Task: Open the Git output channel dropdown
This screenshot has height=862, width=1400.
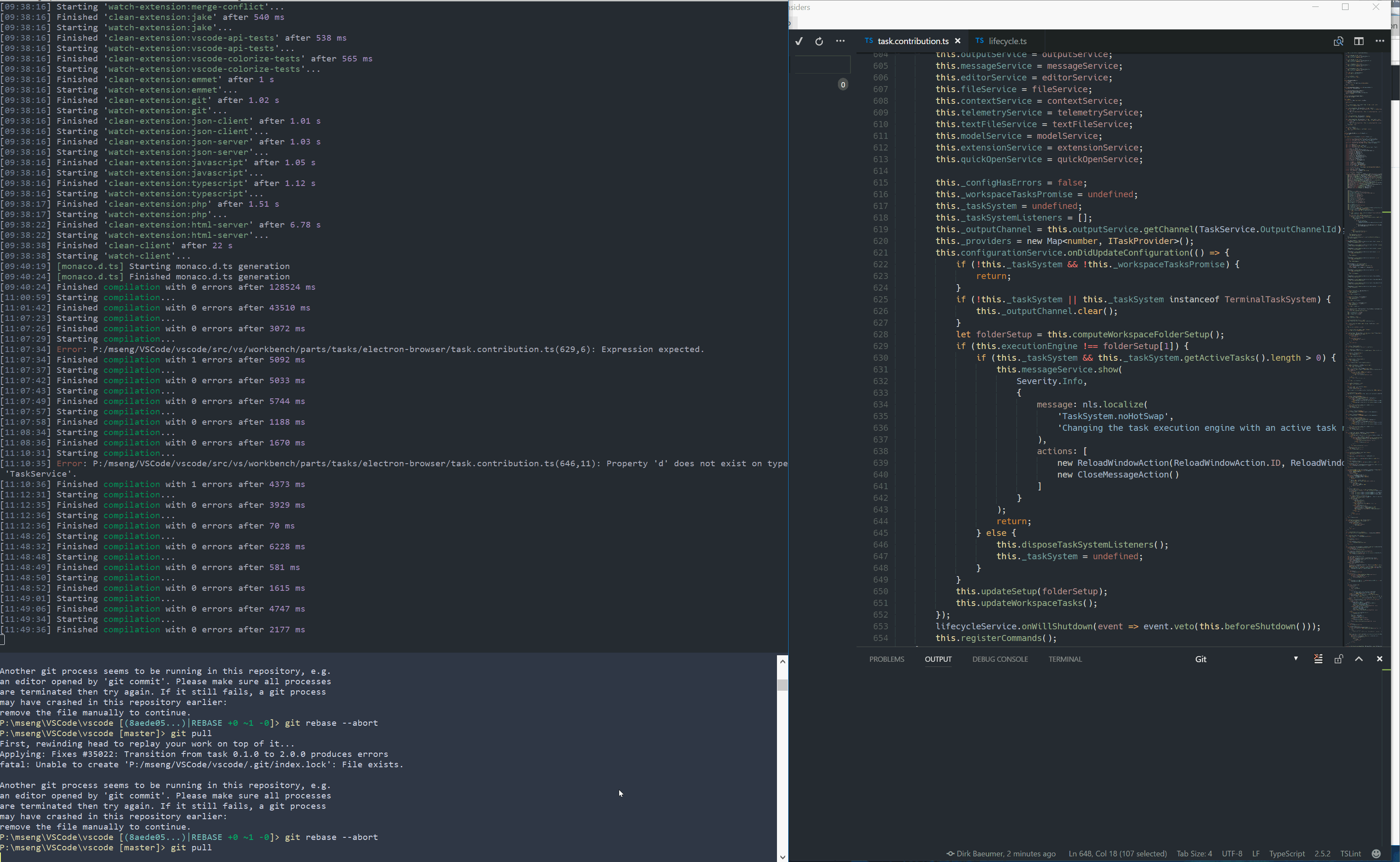Action: pos(1246,659)
